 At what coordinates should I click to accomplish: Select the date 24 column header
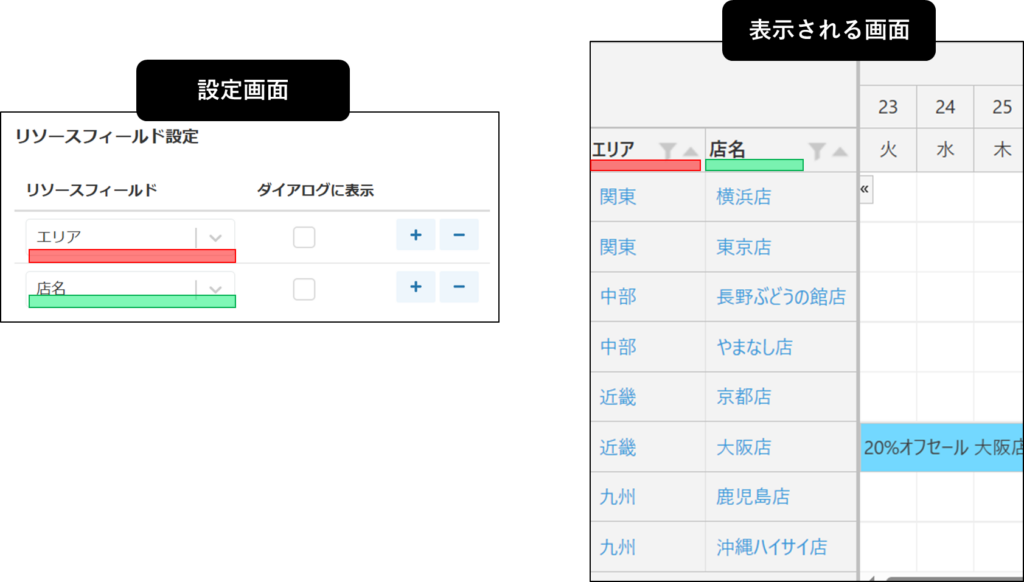coord(945,107)
